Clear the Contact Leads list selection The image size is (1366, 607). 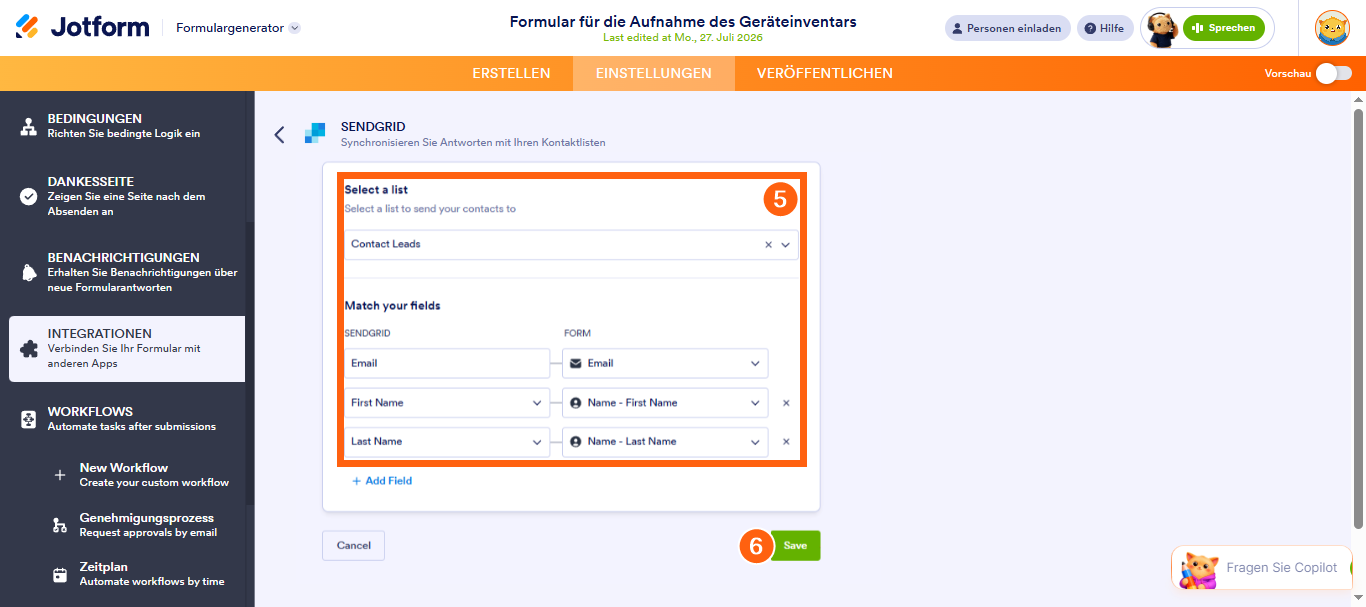coord(768,245)
